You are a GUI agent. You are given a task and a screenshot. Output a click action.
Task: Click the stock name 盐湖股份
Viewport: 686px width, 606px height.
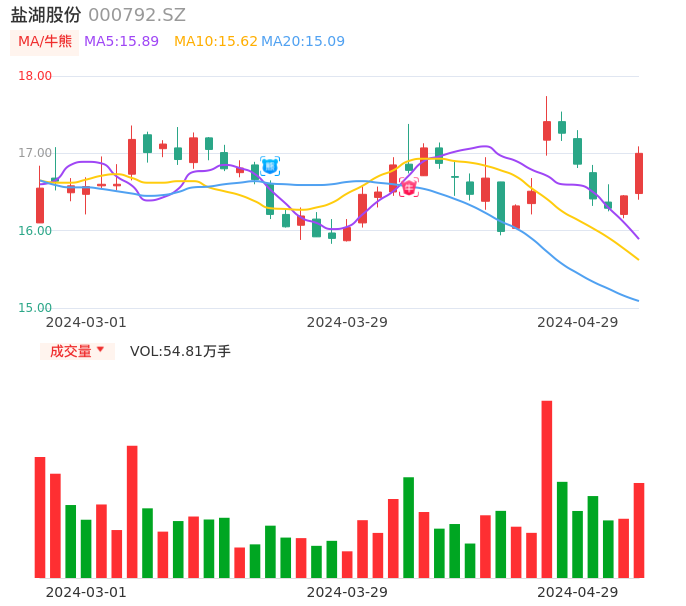(46, 15)
